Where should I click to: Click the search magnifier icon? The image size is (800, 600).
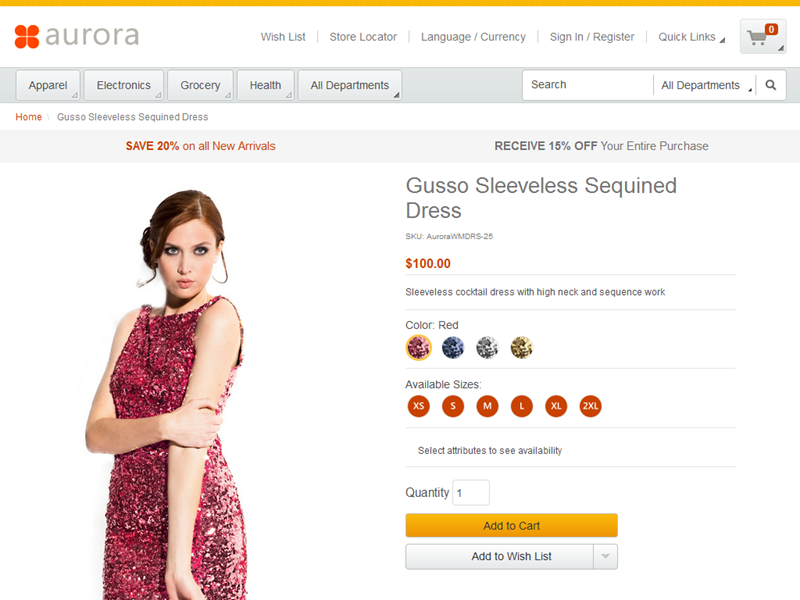tap(771, 86)
